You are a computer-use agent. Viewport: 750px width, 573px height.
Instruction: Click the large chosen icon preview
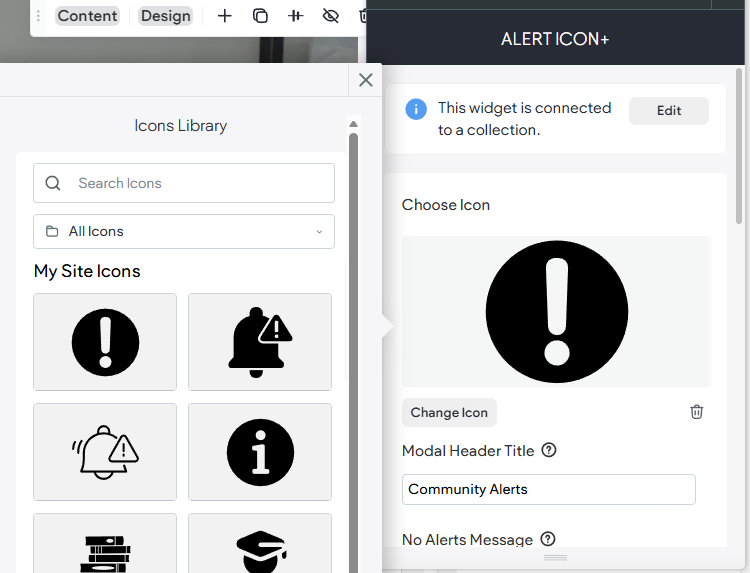556,311
